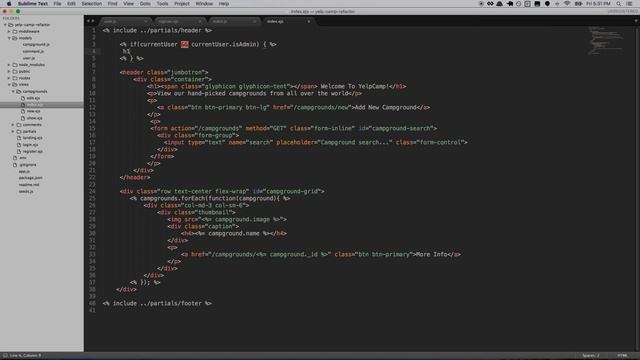
Task: Open the Goto menu
Action: (x=145, y=4)
